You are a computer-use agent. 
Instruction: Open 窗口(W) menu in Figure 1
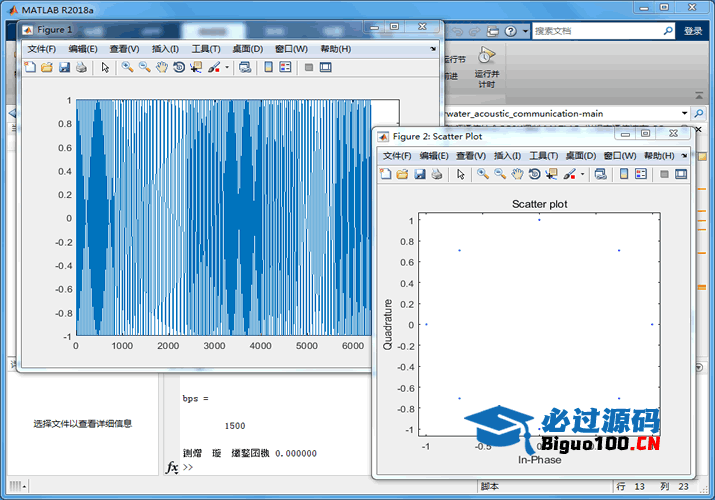[291, 49]
